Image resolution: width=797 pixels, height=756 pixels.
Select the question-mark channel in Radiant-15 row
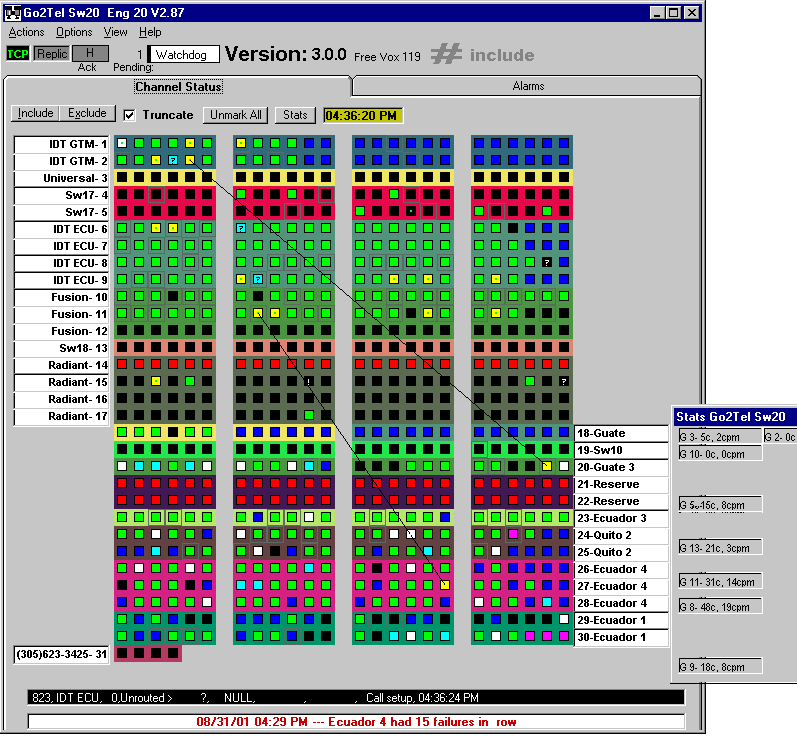click(x=564, y=381)
